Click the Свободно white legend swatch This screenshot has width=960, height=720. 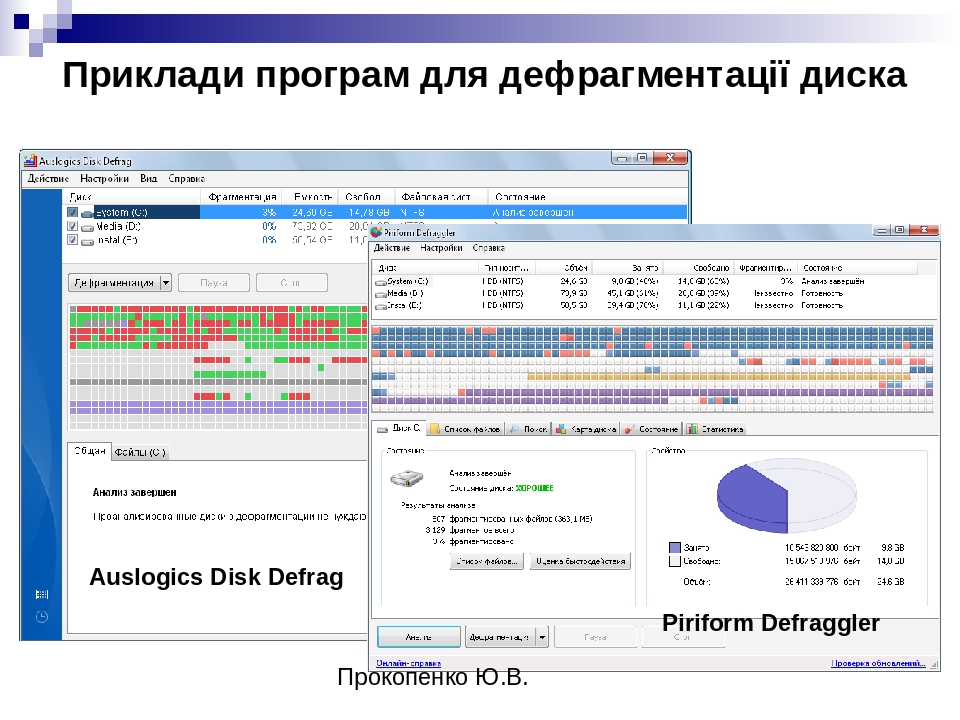coord(675,561)
